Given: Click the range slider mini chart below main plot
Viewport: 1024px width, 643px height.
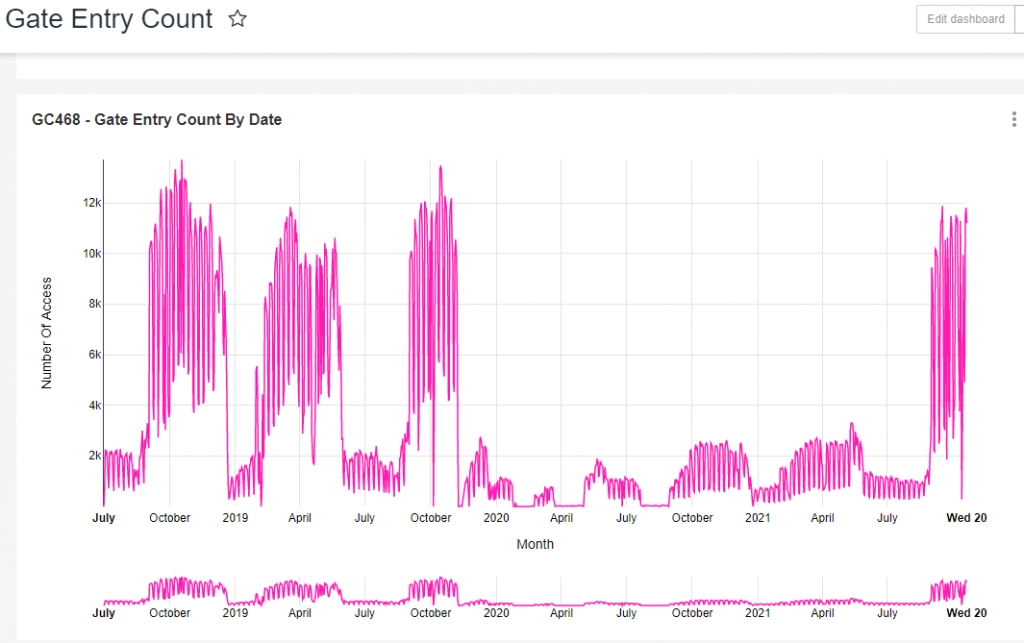Looking at the screenshot, I should click(x=535, y=591).
